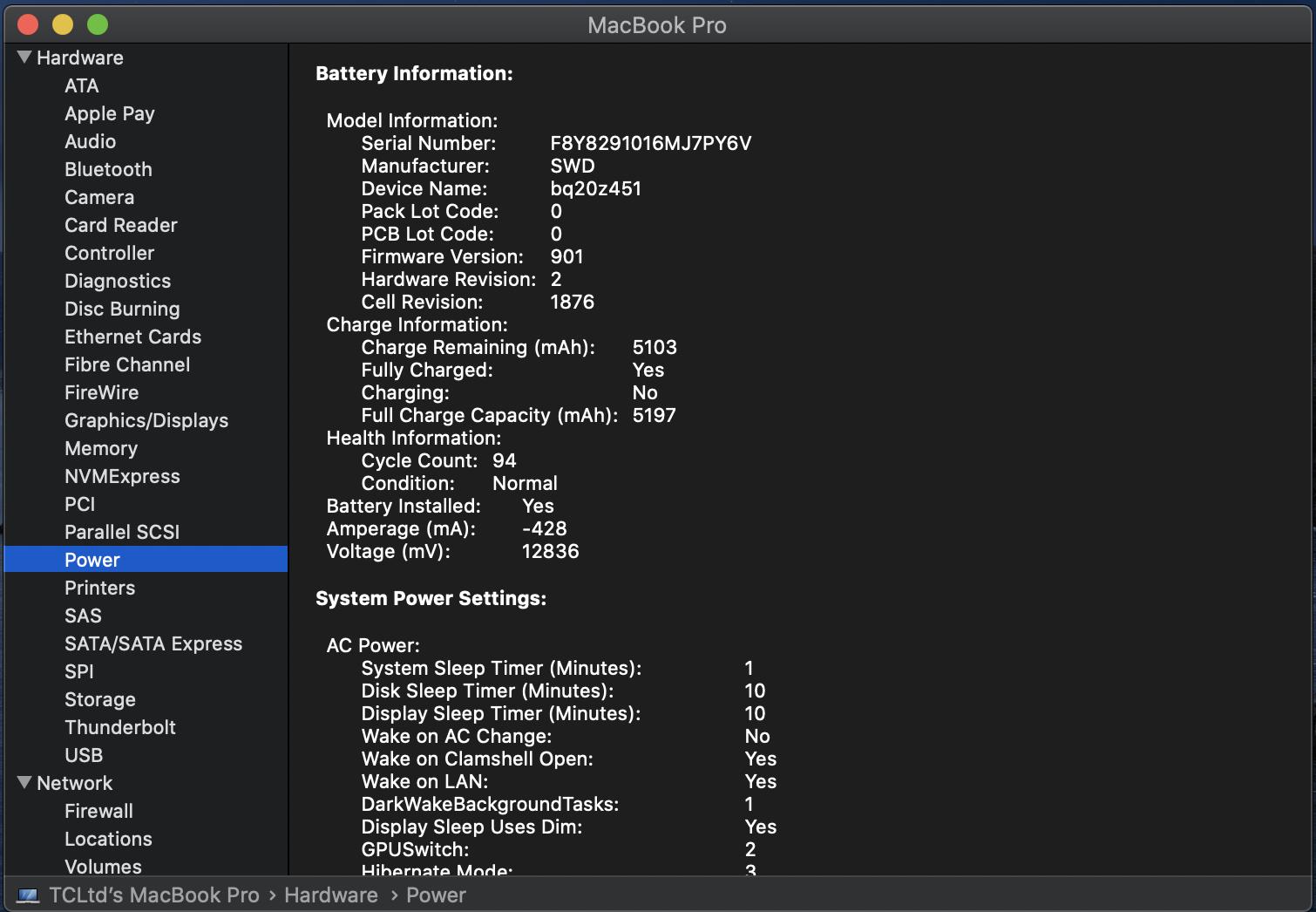Screen dimensions: 1316x912
Task: Click the green zoom window button
Action: pyautogui.click(x=98, y=24)
